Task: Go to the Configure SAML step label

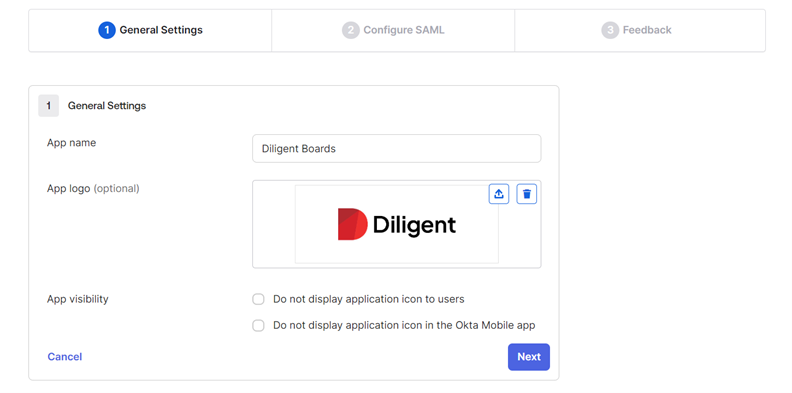Action: coord(404,30)
